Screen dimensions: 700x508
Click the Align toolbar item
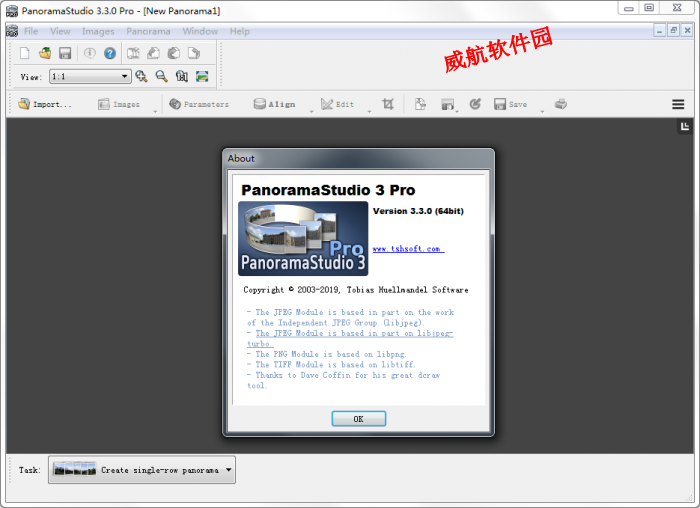[275, 104]
